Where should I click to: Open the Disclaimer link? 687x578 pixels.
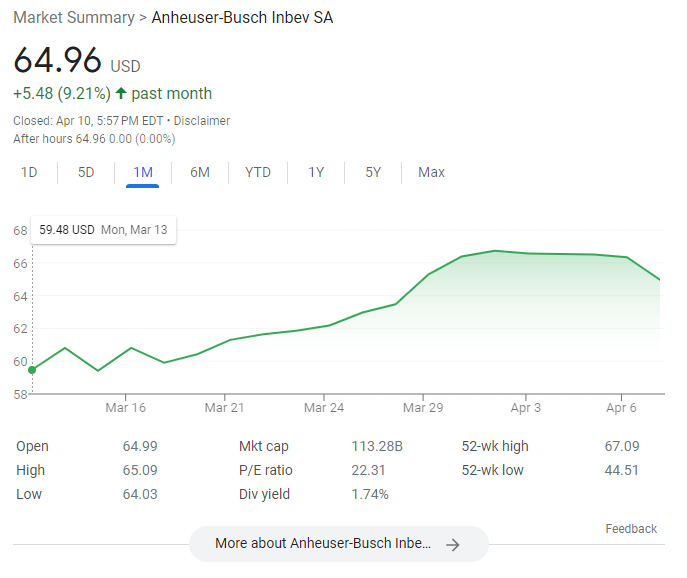(x=202, y=121)
